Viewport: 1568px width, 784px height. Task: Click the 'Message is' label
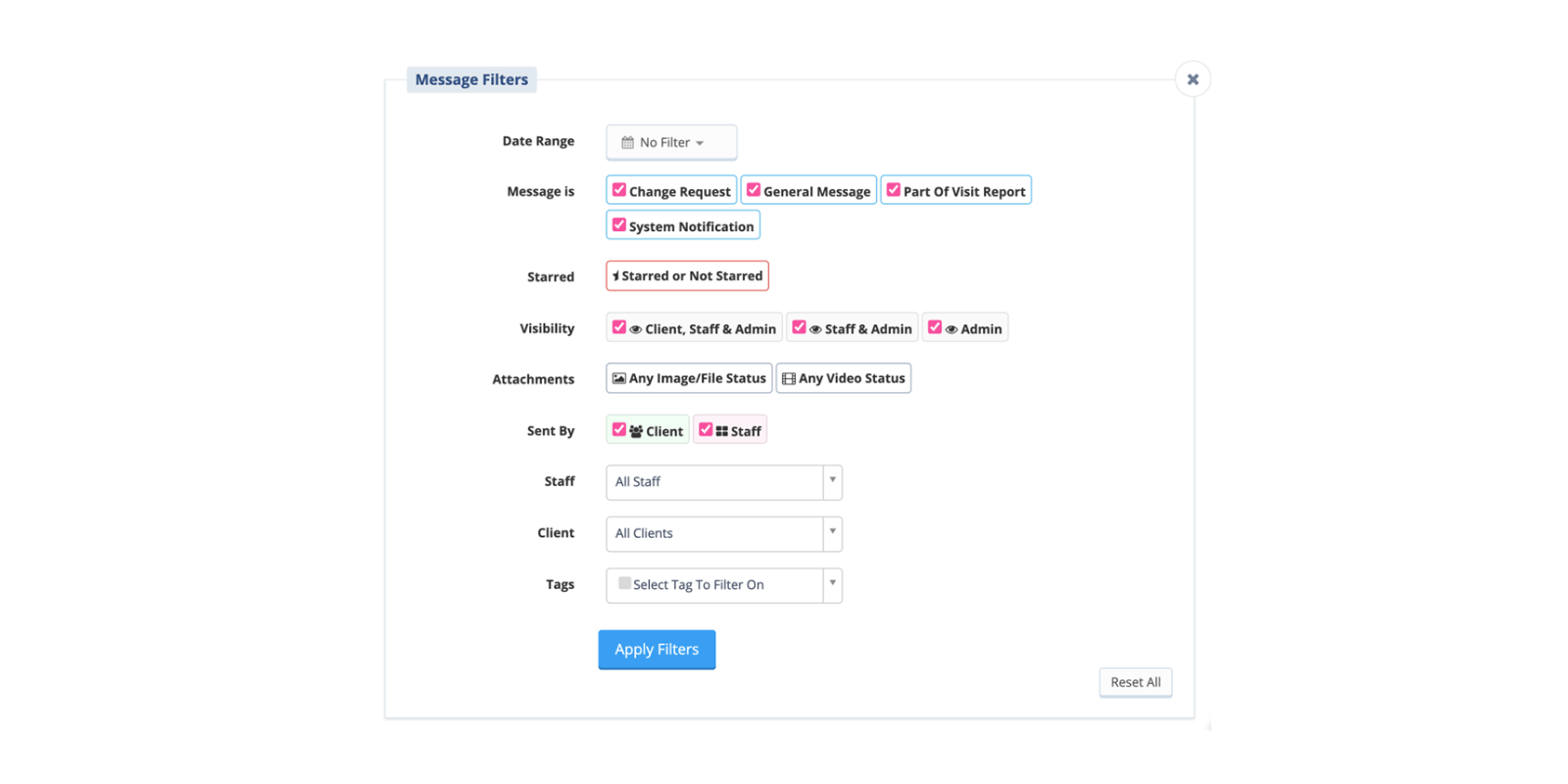point(541,191)
